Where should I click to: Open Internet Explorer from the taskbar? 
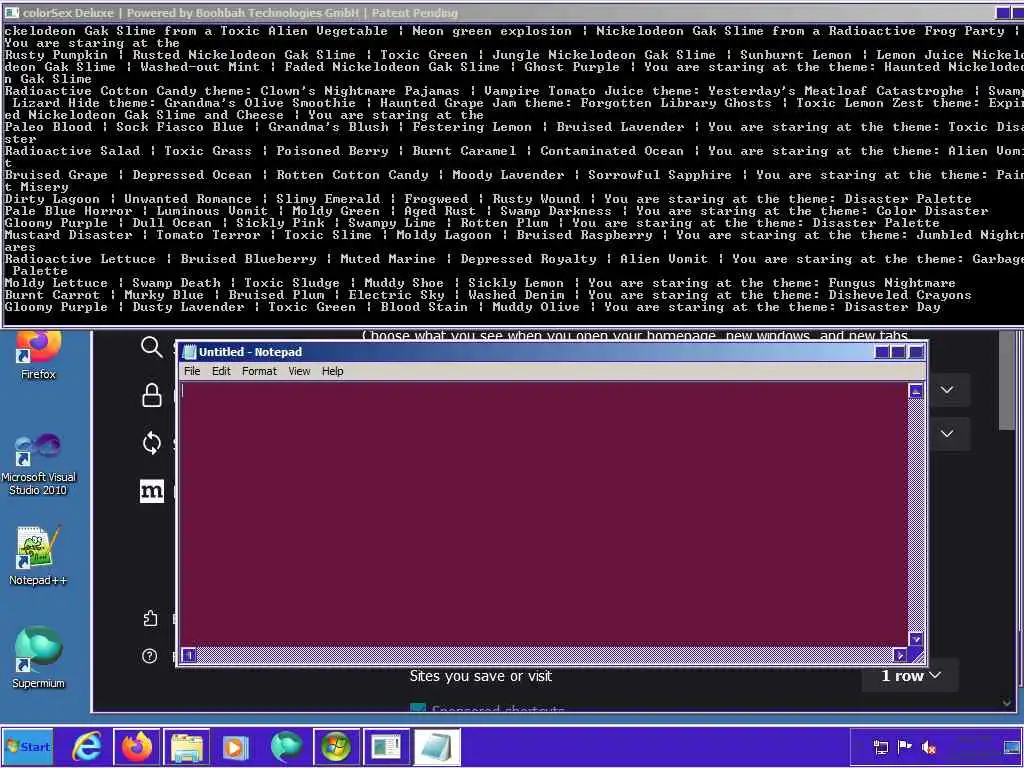click(87, 747)
